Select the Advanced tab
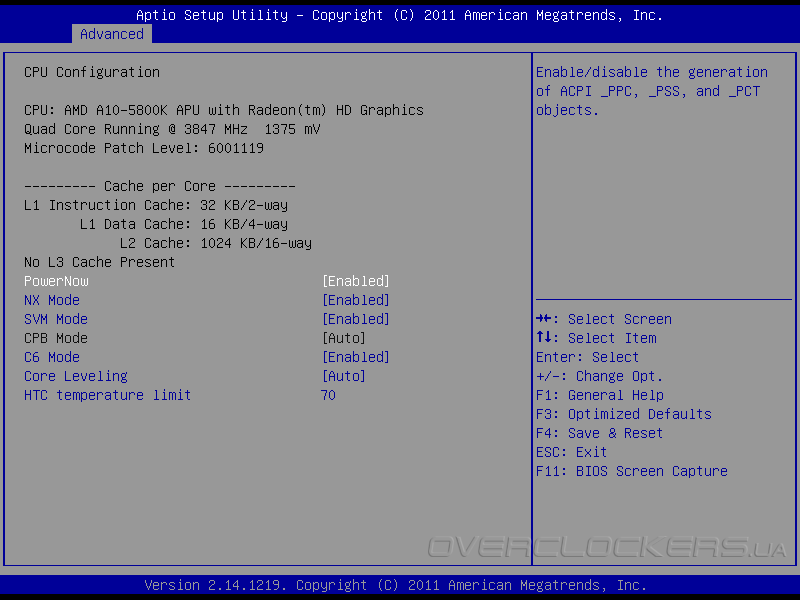 click(112, 34)
